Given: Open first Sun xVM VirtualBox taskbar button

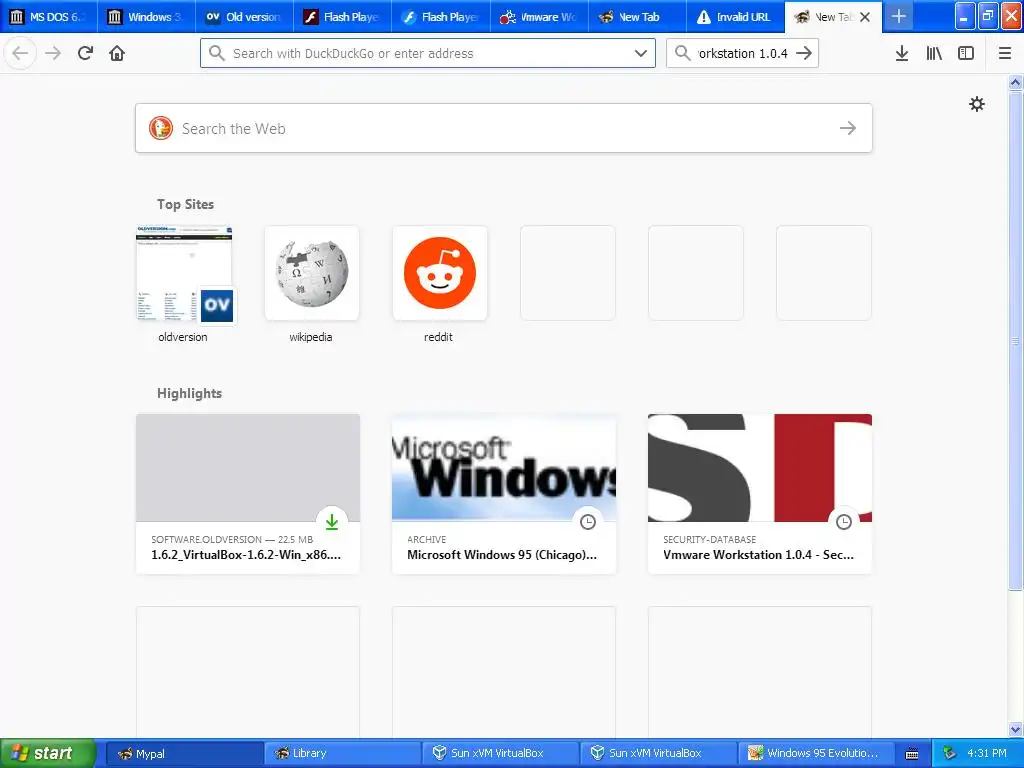Looking at the screenshot, I should pyautogui.click(x=500, y=753).
